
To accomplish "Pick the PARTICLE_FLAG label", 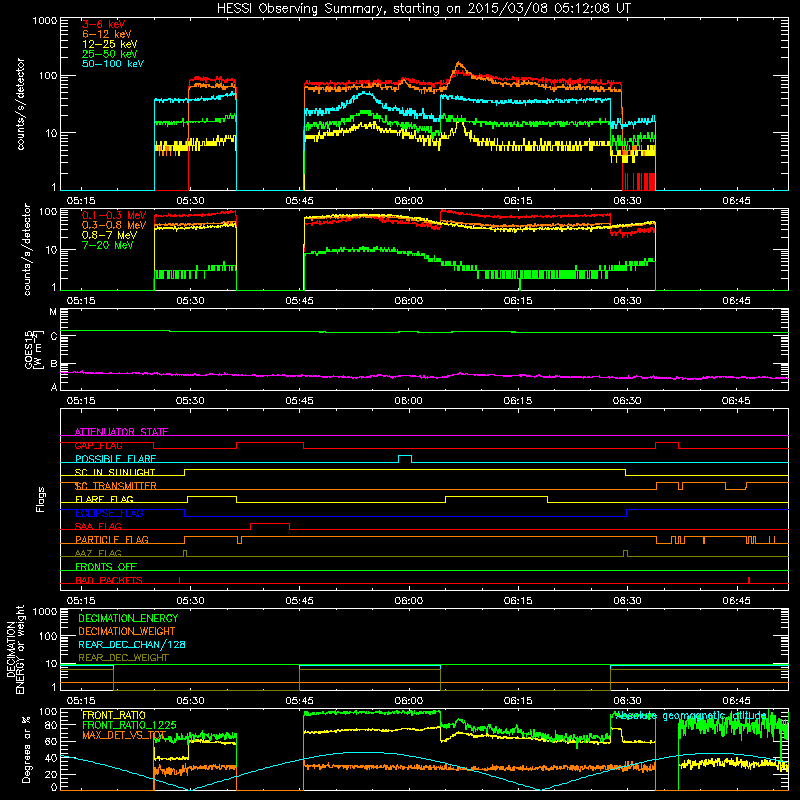I will [112, 540].
